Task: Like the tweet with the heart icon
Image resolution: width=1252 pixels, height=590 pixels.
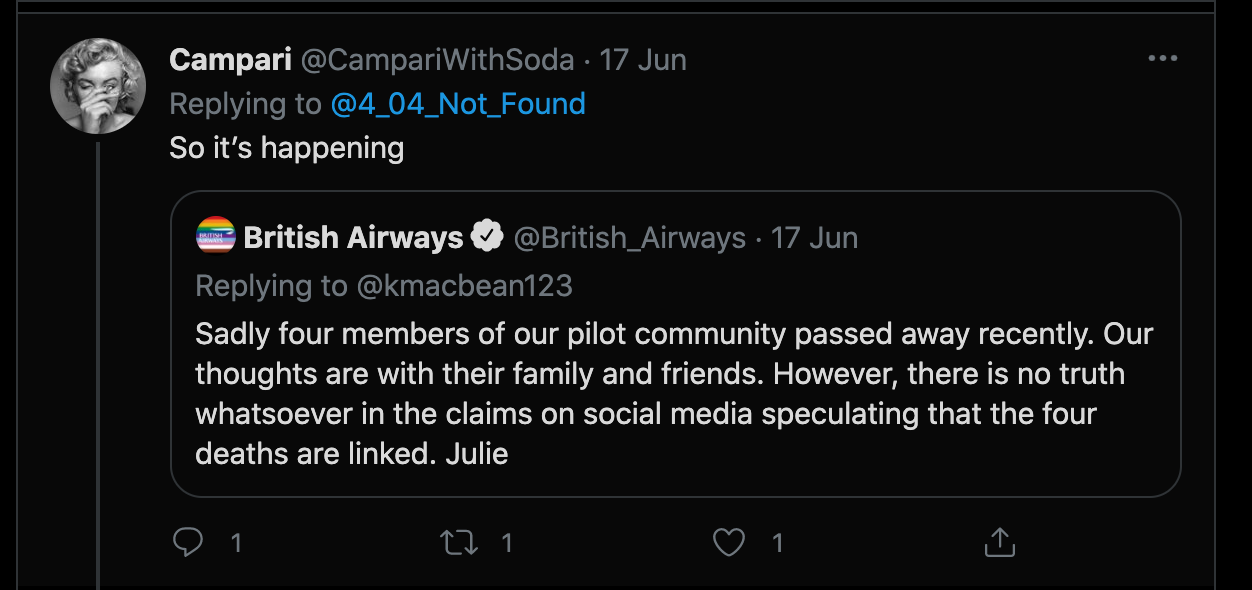Action: coord(729,542)
